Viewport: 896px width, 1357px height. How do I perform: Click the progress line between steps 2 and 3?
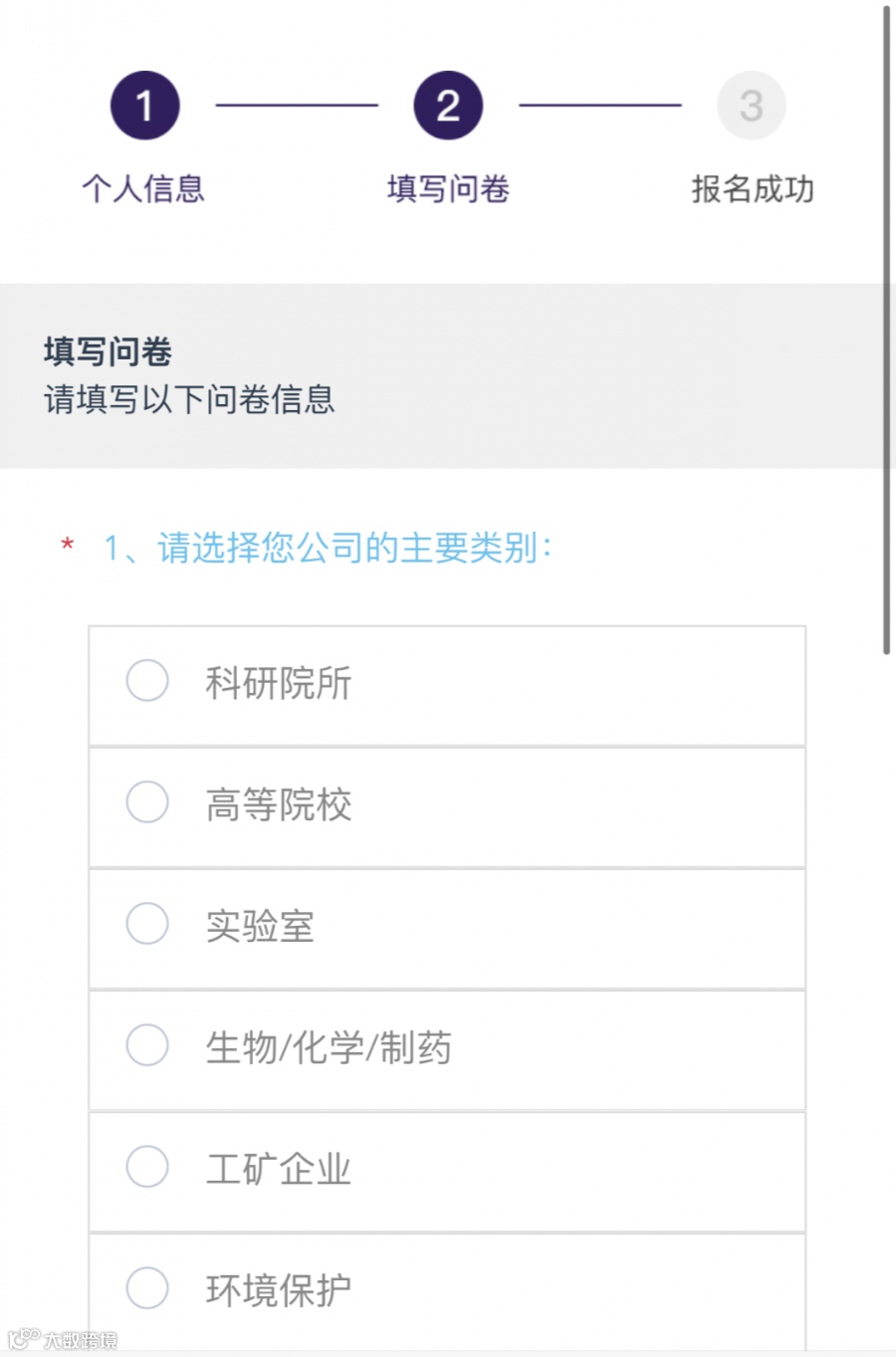(x=599, y=105)
